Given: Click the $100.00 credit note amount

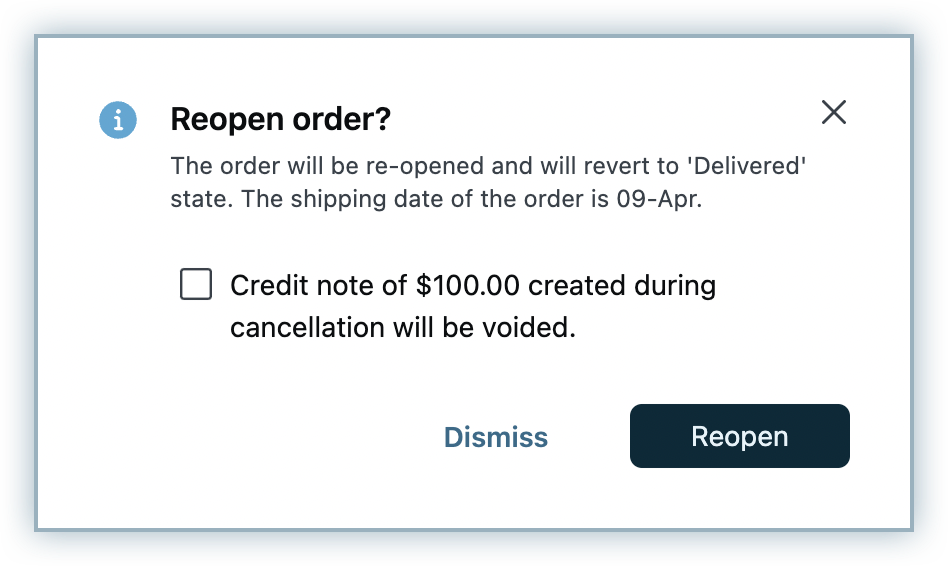Looking at the screenshot, I should (468, 286).
